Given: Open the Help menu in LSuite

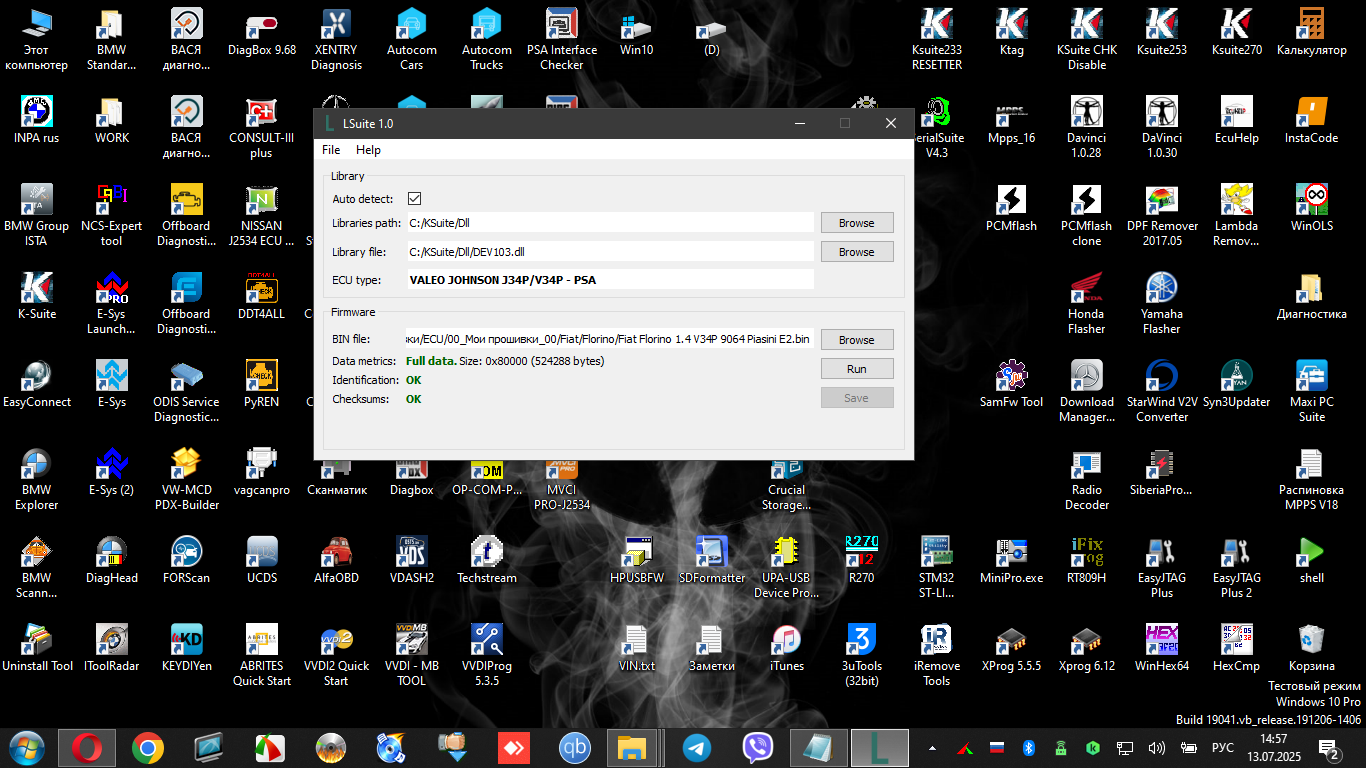Looking at the screenshot, I should point(368,150).
